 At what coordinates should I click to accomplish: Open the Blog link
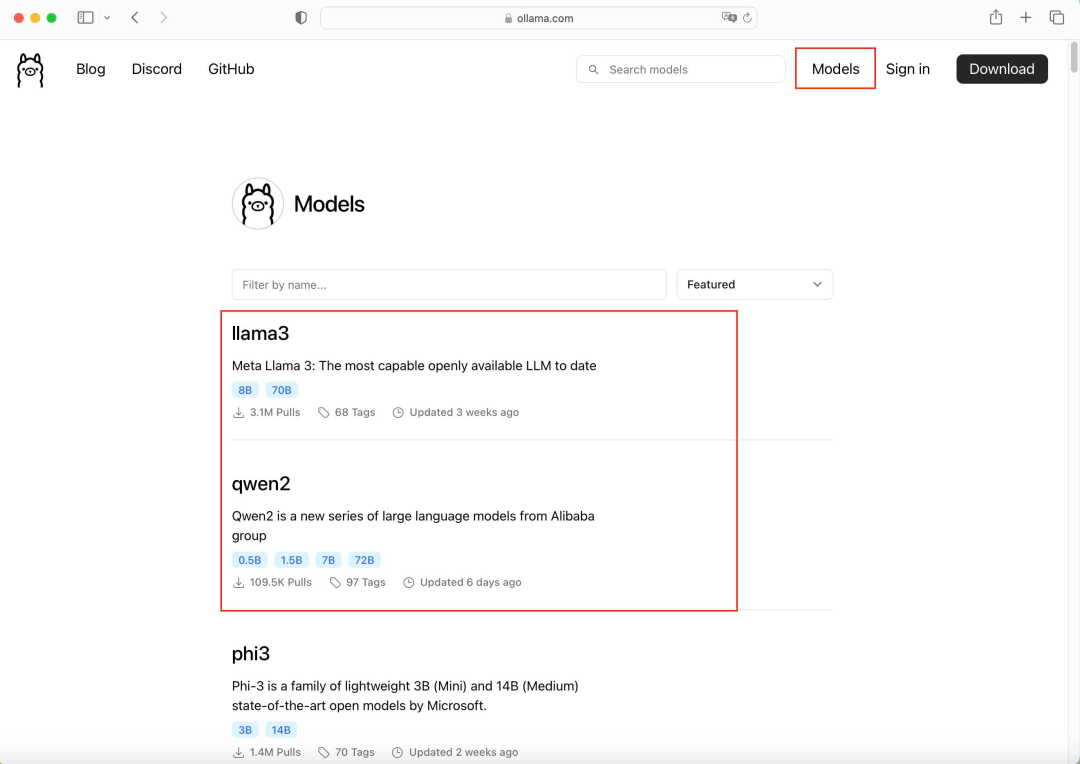(91, 69)
